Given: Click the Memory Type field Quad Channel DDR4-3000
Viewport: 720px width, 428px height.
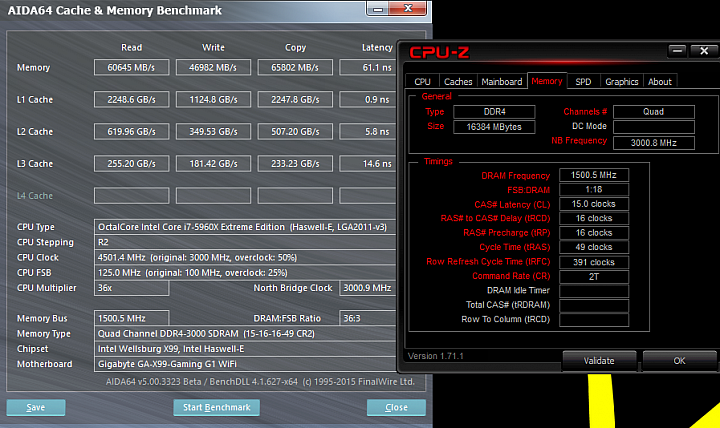Looking at the screenshot, I should click(245, 333).
